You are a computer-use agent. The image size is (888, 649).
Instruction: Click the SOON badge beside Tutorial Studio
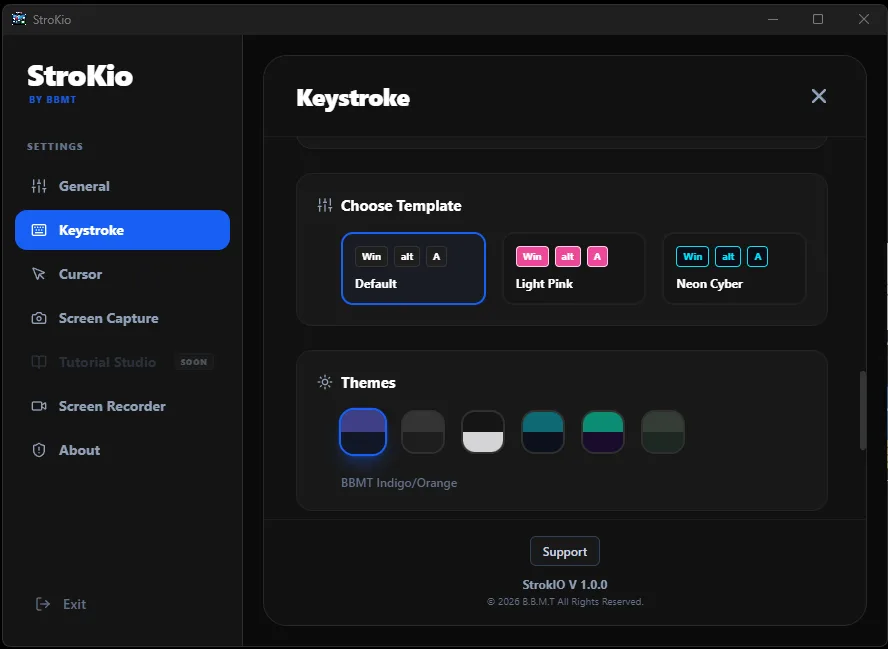tap(194, 362)
